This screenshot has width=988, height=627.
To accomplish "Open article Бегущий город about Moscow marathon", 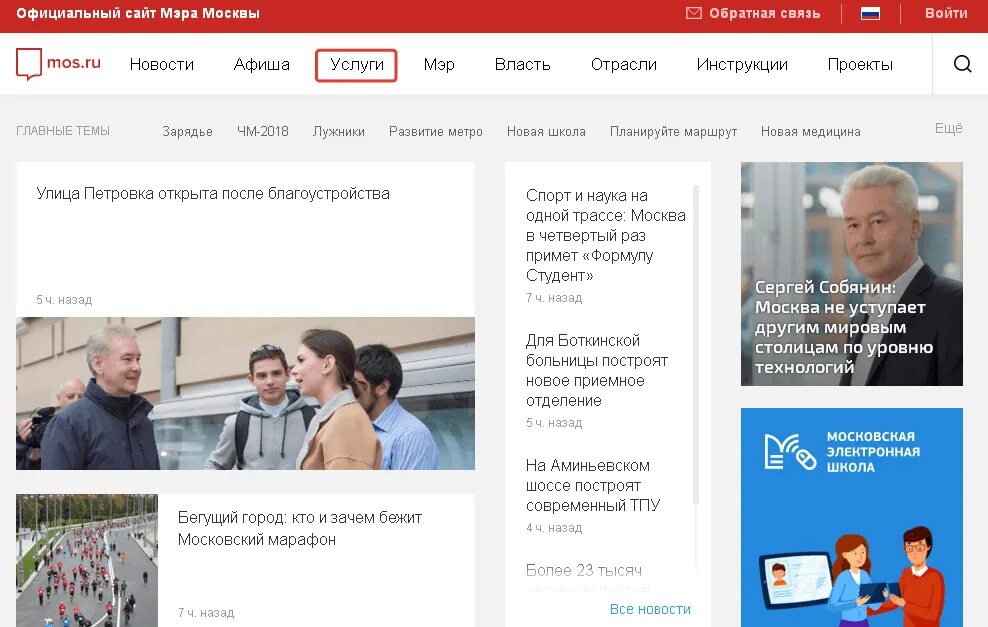I will 299,528.
